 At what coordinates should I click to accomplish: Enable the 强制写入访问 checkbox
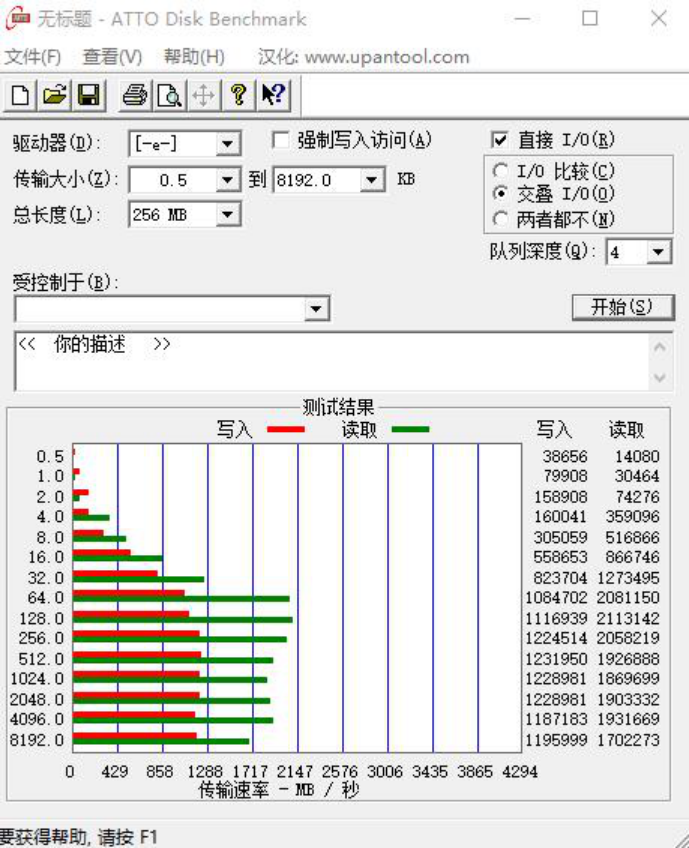pyautogui.click(x=281, y=140)
